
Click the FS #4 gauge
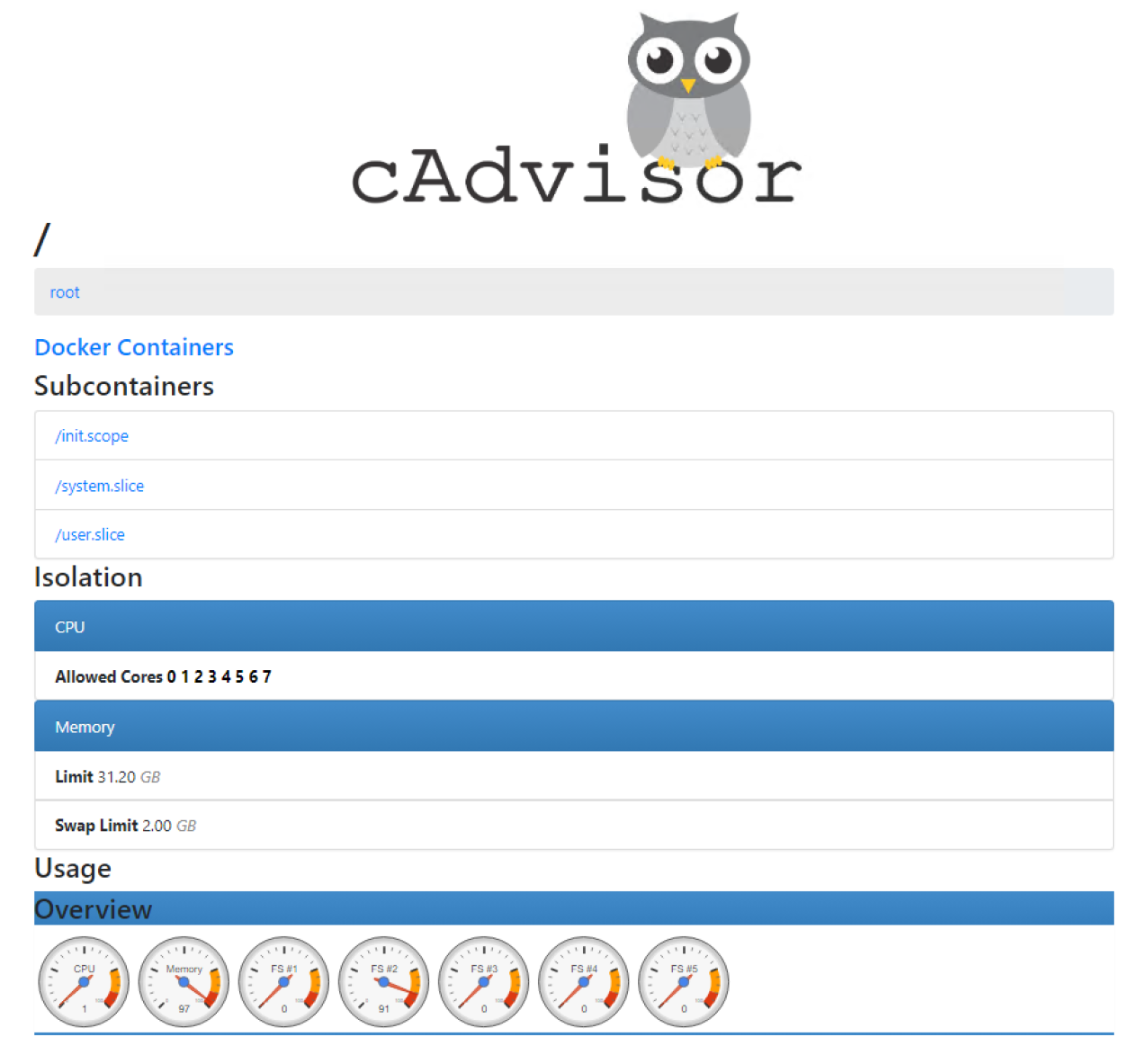(583, 982)
